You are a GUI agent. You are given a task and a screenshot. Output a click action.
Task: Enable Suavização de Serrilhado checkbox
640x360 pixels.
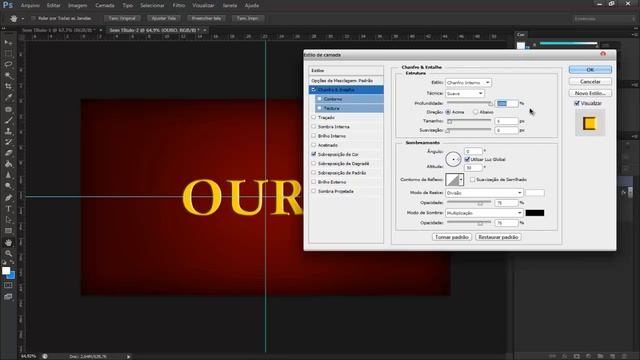(473, 180)
